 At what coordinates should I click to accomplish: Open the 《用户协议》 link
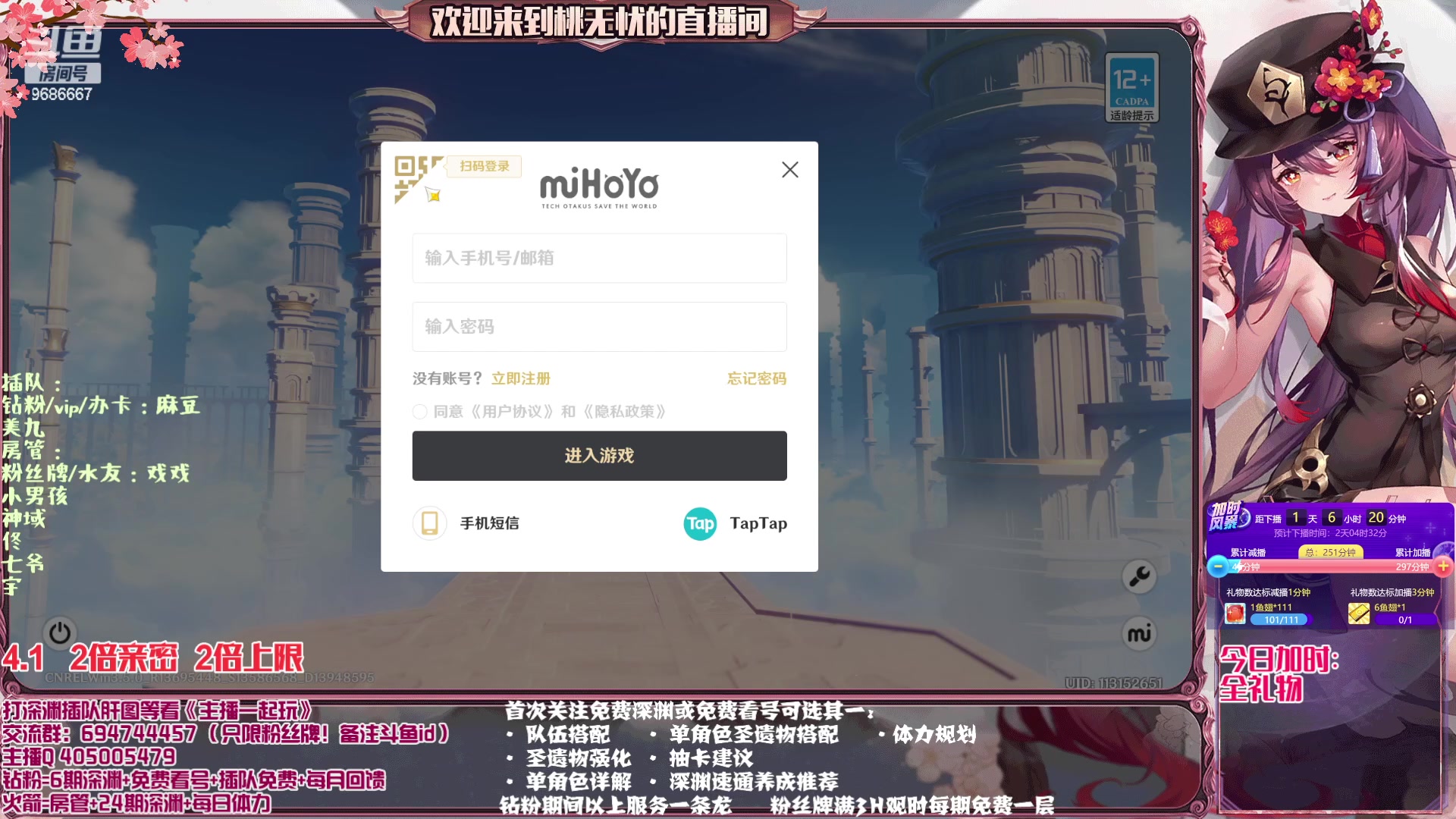pos(512,412)
